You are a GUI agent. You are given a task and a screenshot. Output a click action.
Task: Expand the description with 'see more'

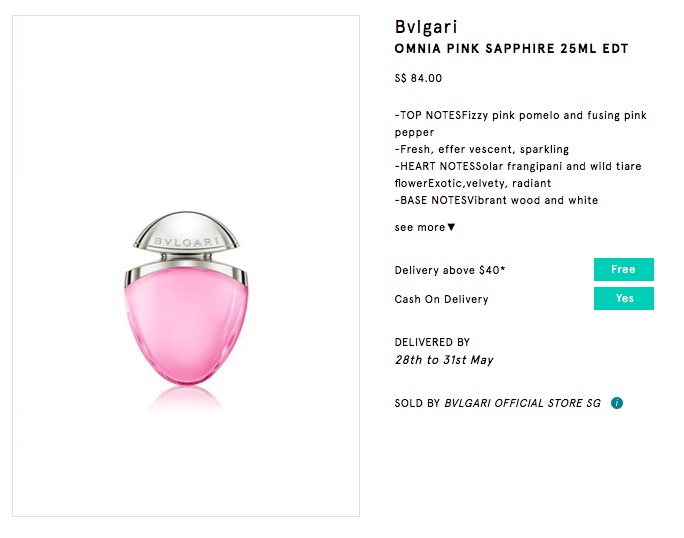[420, 227]
